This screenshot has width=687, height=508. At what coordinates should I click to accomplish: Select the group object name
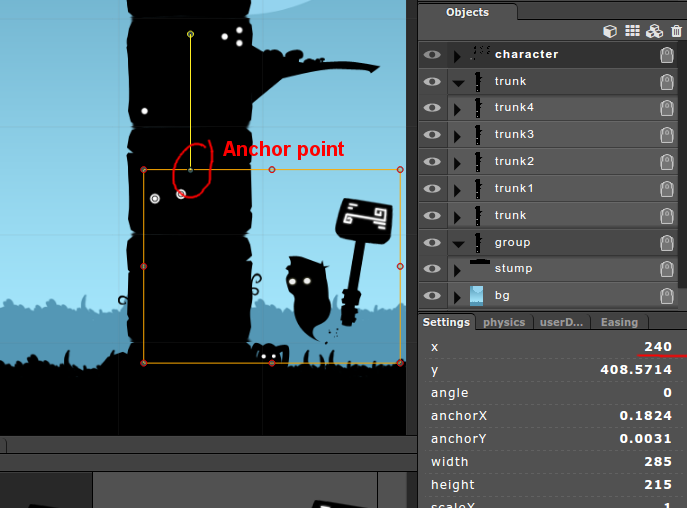[x=513, y=242]
